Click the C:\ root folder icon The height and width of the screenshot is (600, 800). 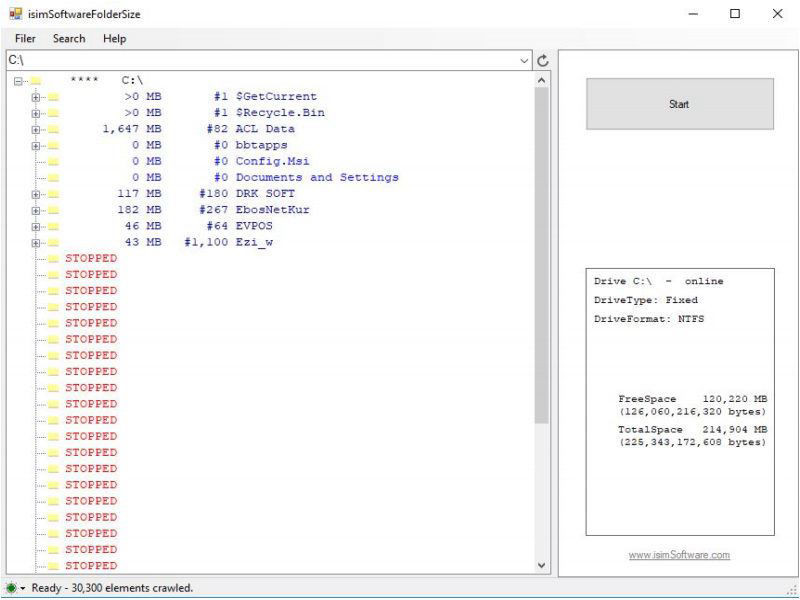(35, 81)
